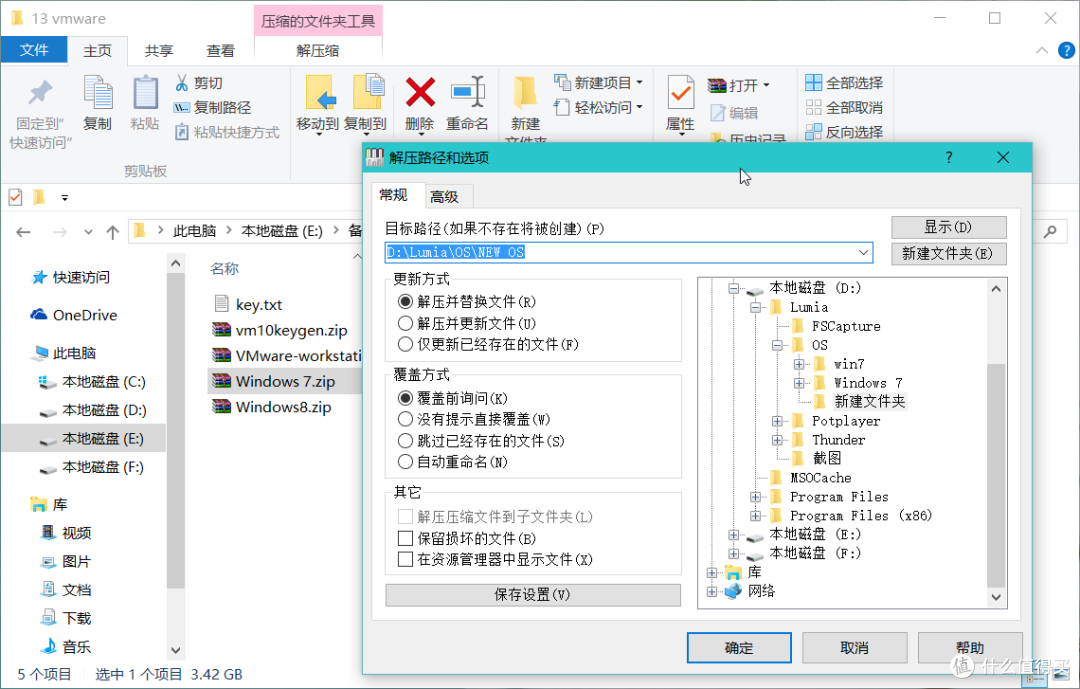Viewport: 1080px width, 689px height.
Task: Open OneDrive in navigation pane
Action: coord(74,315)
